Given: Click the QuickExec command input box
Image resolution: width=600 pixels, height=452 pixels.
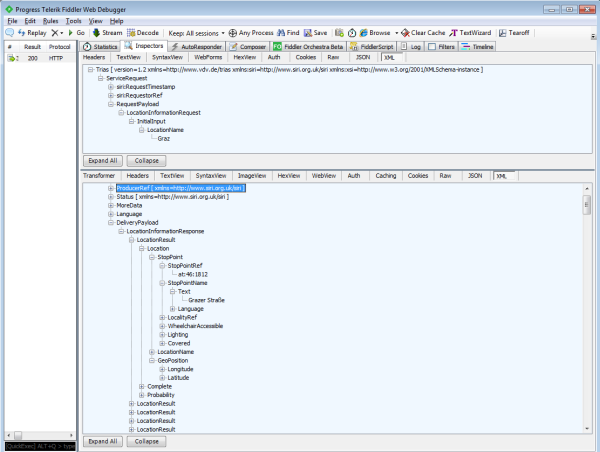Looking at the screenshot, I should click(x=40, y=446).
